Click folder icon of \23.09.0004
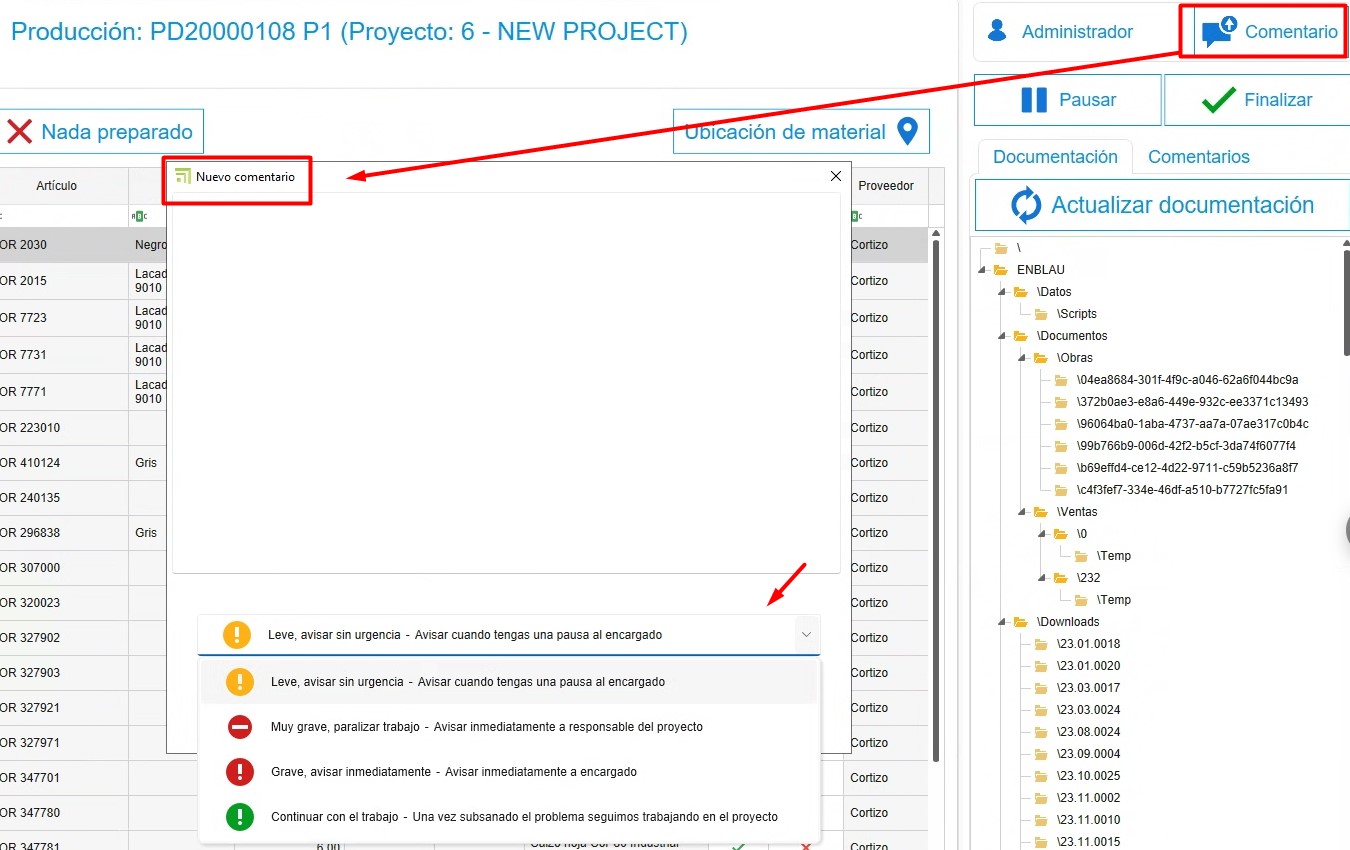Viewport: 1350px width, 850px height. (1041, 754)
